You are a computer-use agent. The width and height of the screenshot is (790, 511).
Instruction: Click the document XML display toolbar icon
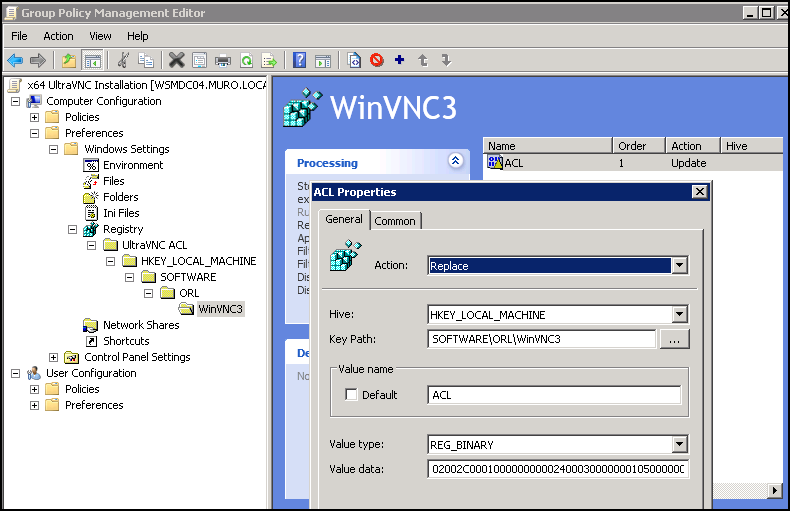pos(354,60)
